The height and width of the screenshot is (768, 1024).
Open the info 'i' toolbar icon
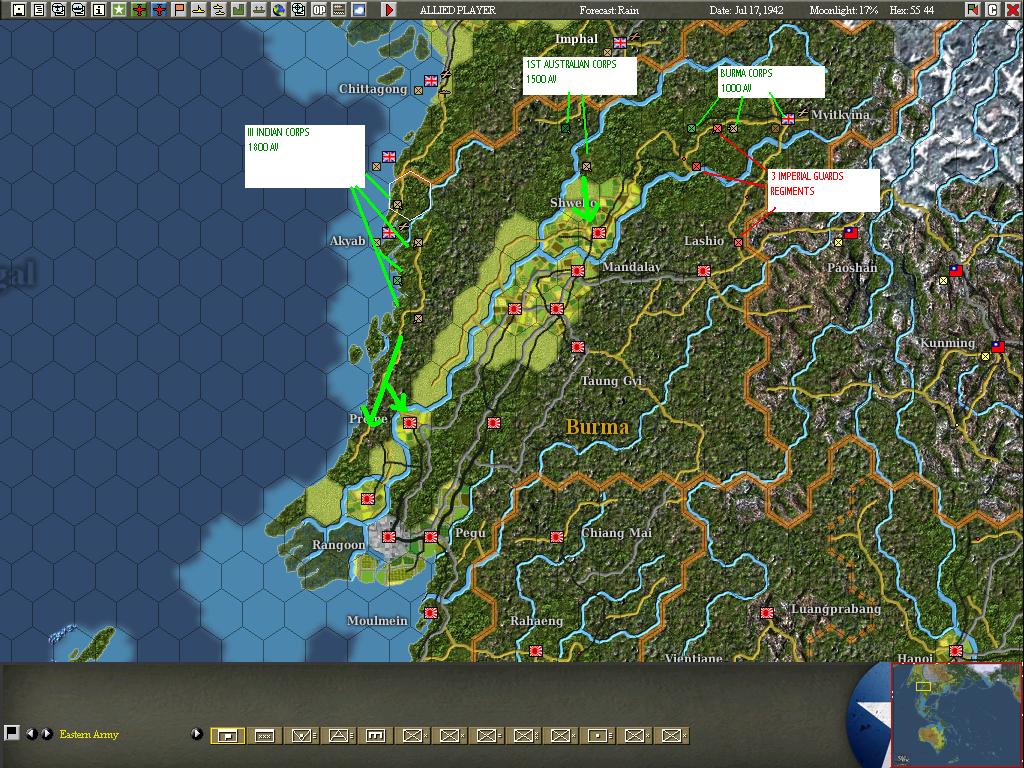click(x=99, y=10)
